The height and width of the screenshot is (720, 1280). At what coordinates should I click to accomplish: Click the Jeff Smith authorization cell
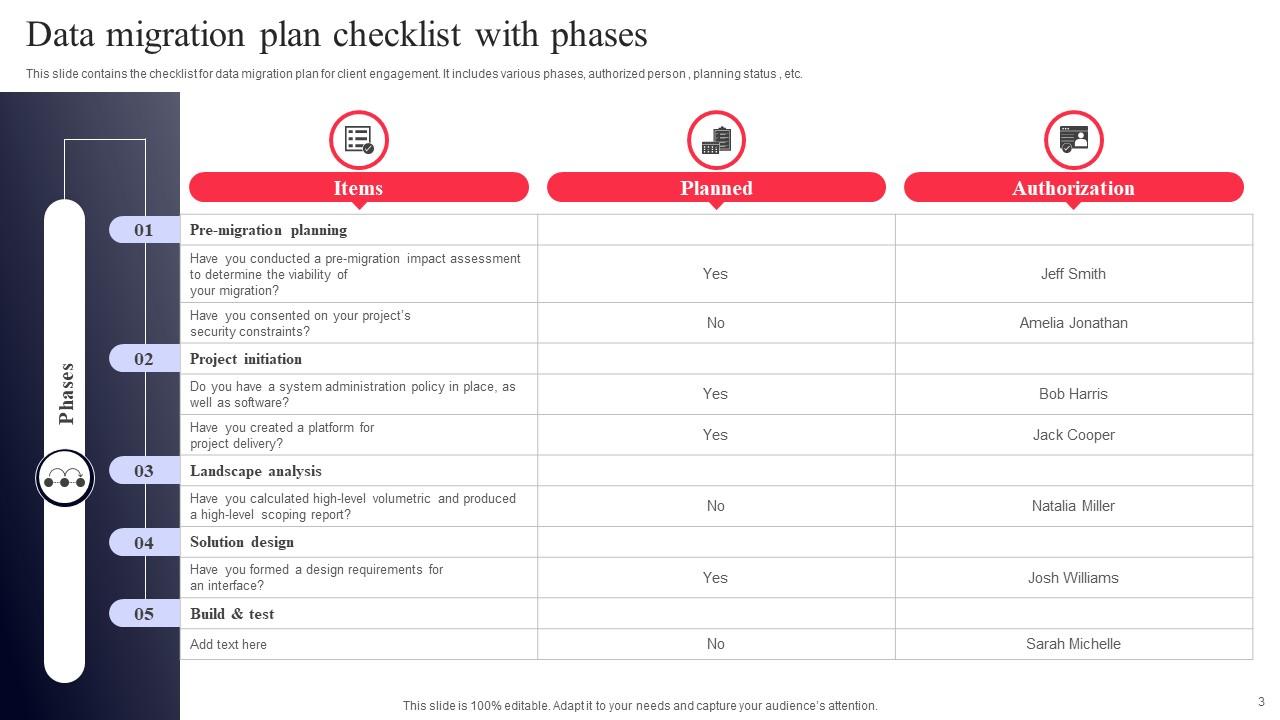coord(1073,274)
